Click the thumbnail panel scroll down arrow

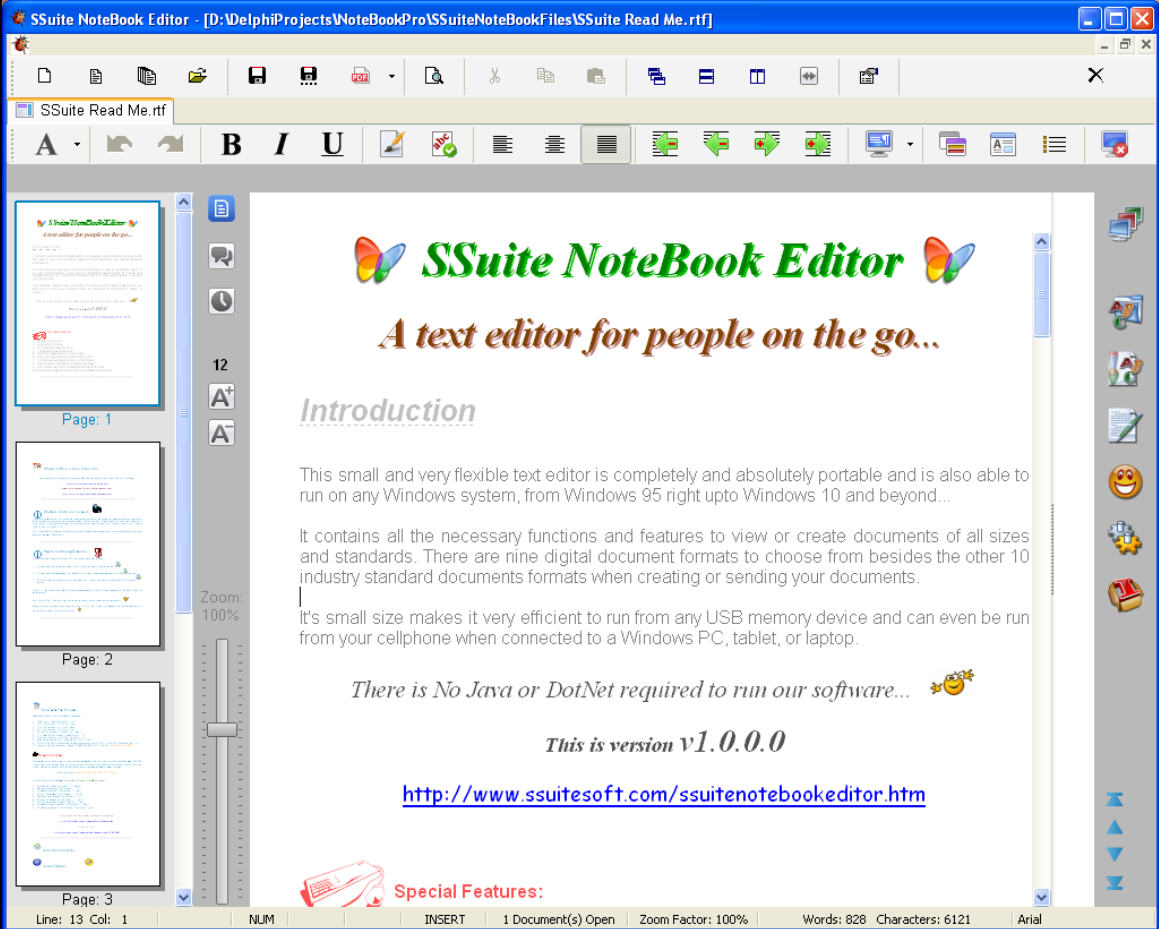(x=183, y=897)
